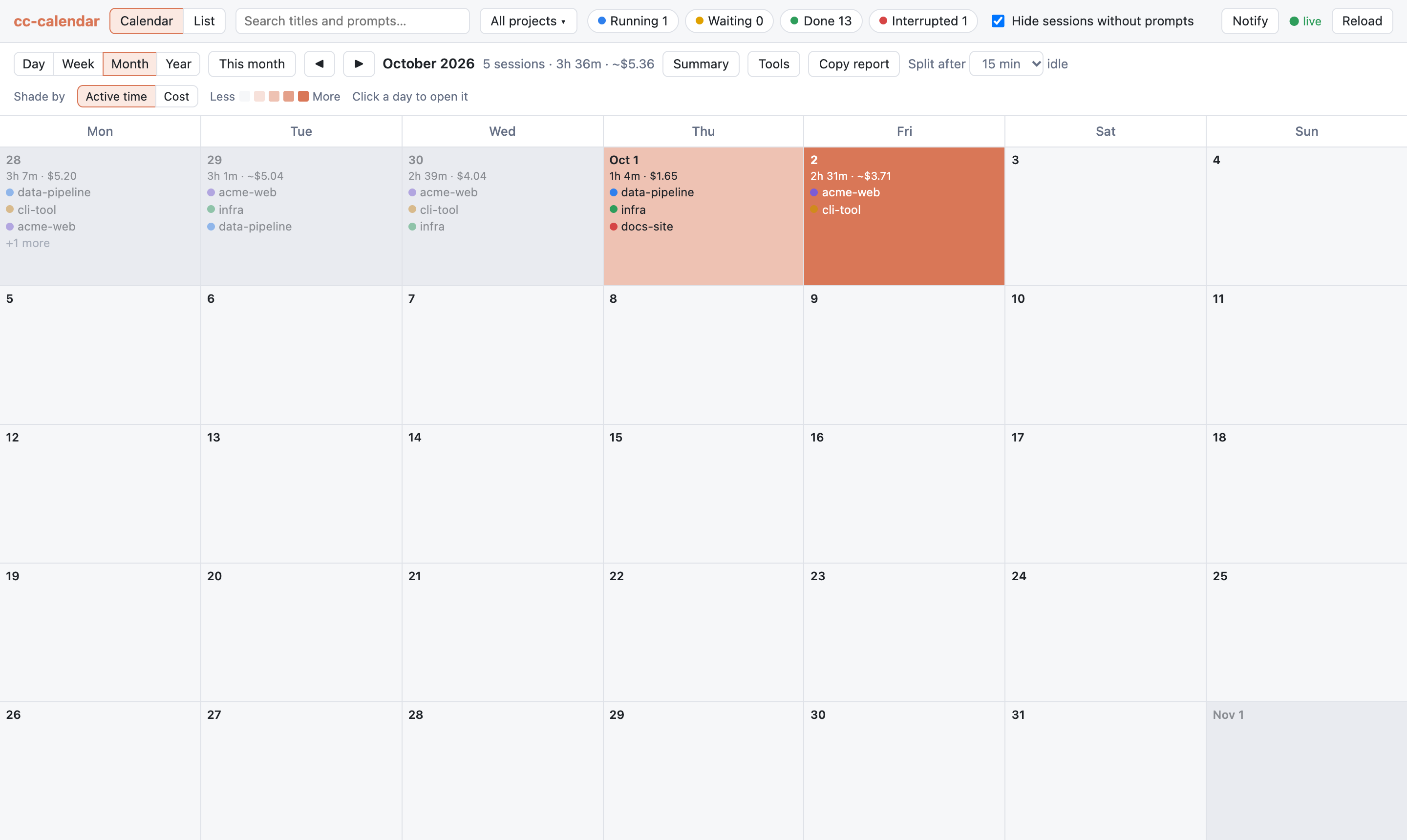Open the All projects dropdown

528,21
